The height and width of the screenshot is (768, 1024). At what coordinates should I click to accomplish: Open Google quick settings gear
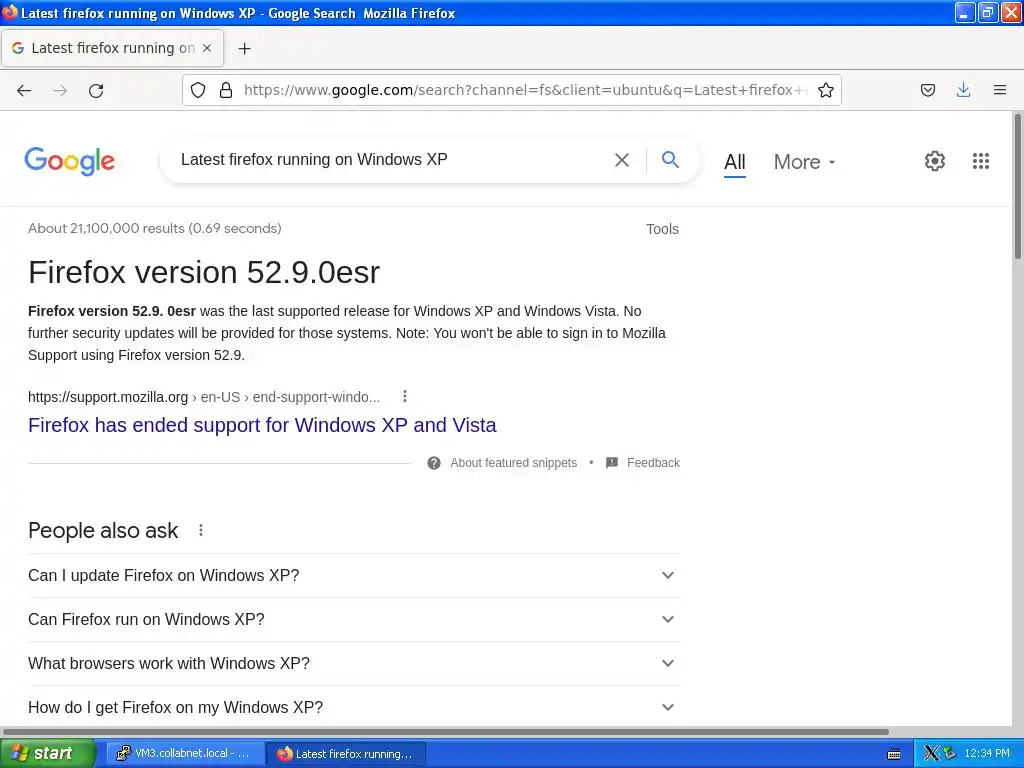tap(935, 161)
